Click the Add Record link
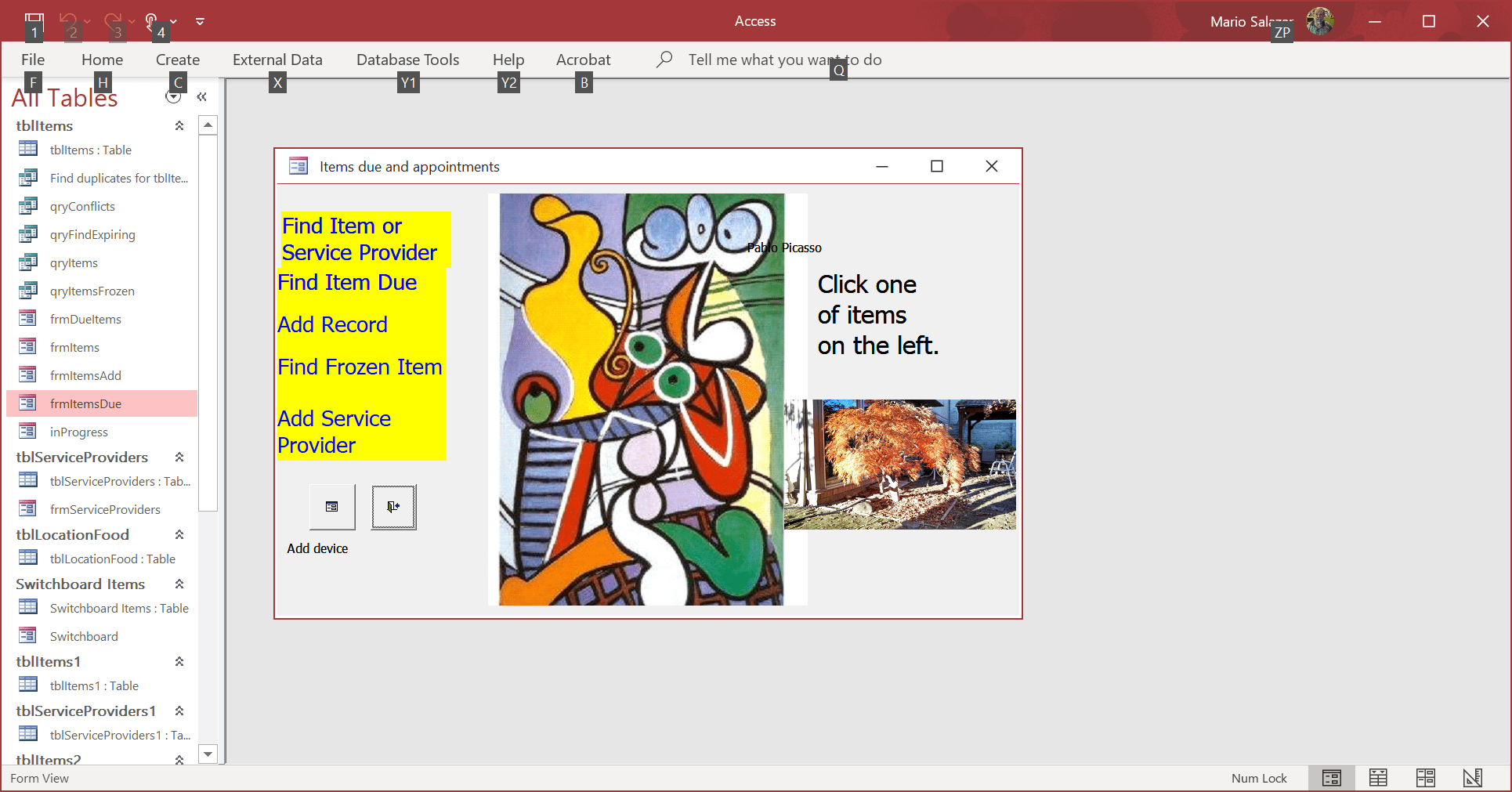The image size is (1512, 792). [332, 324]
